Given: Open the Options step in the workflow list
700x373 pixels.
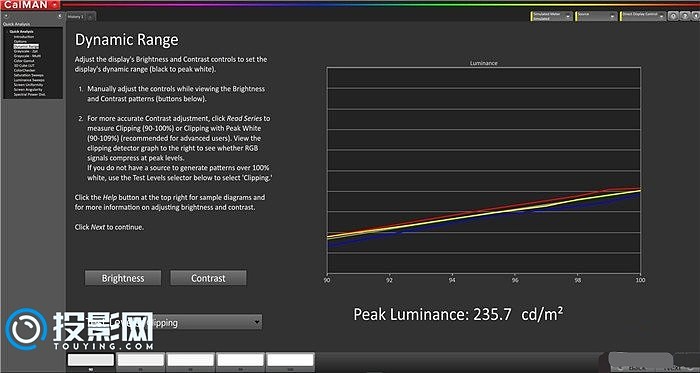Looking at the screenshot, I should point(20,41).
